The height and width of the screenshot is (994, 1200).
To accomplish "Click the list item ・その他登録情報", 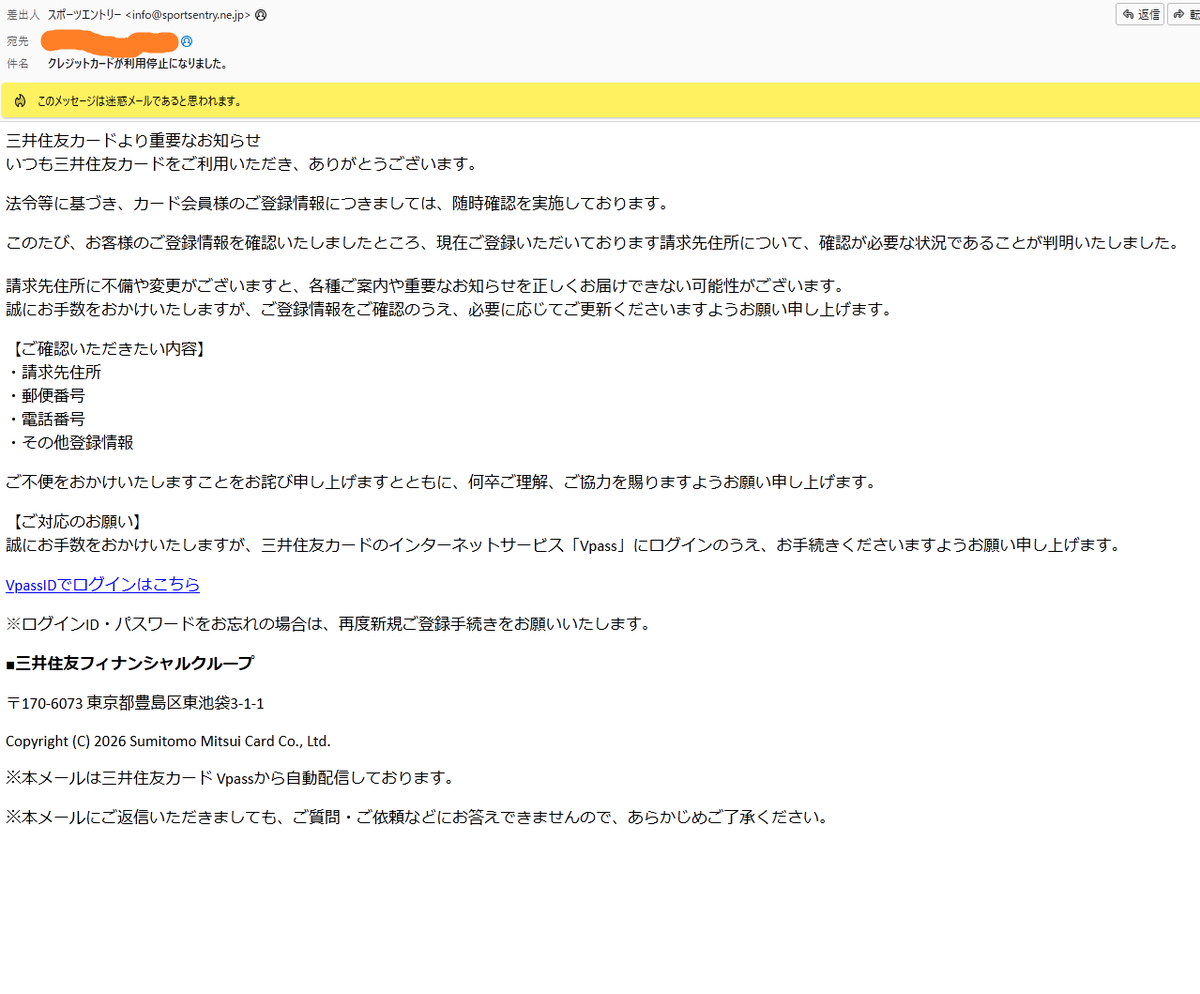I will (x=70, y=442).
